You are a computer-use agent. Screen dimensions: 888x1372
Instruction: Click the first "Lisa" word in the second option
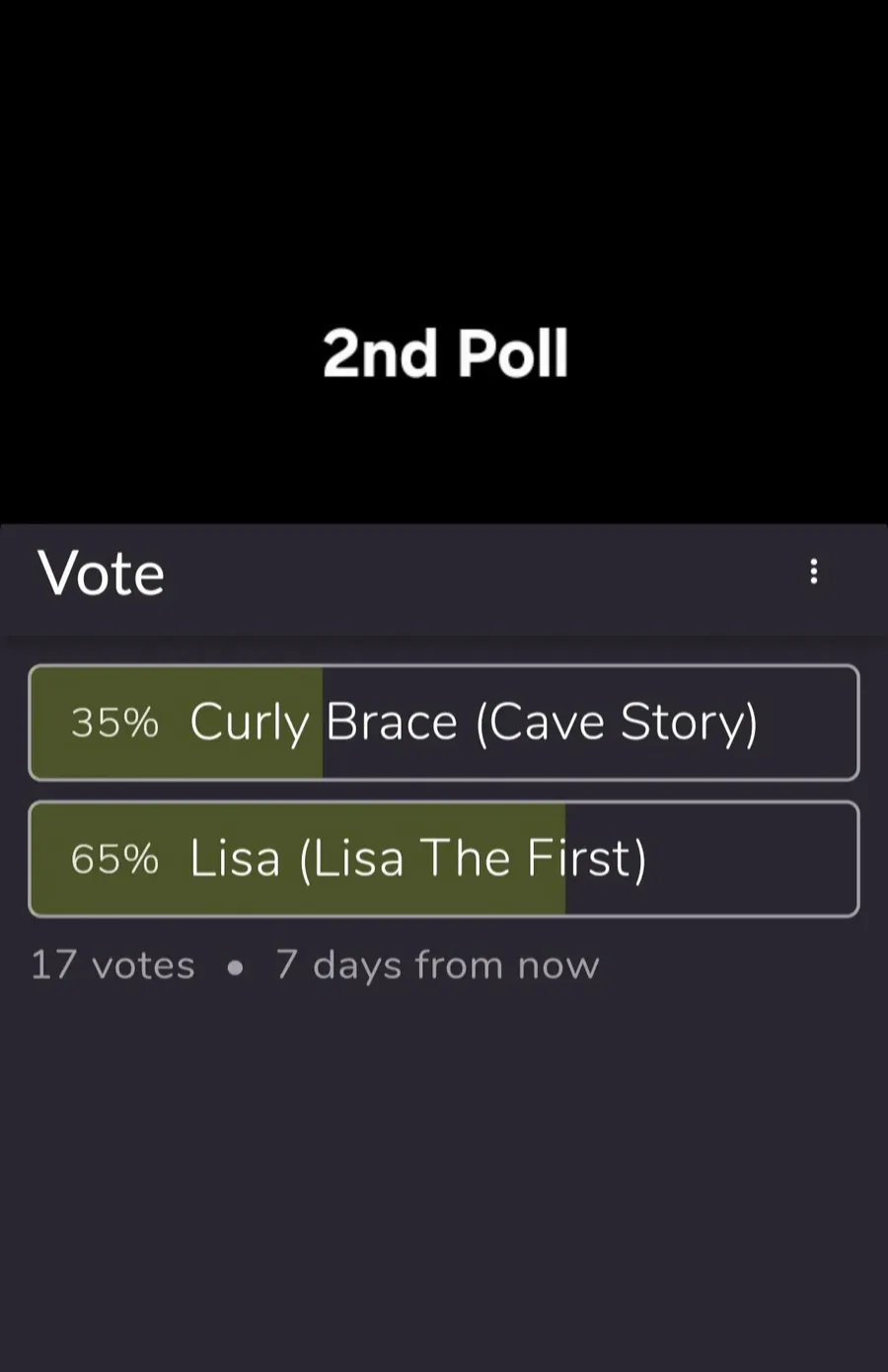pos(235,859)
